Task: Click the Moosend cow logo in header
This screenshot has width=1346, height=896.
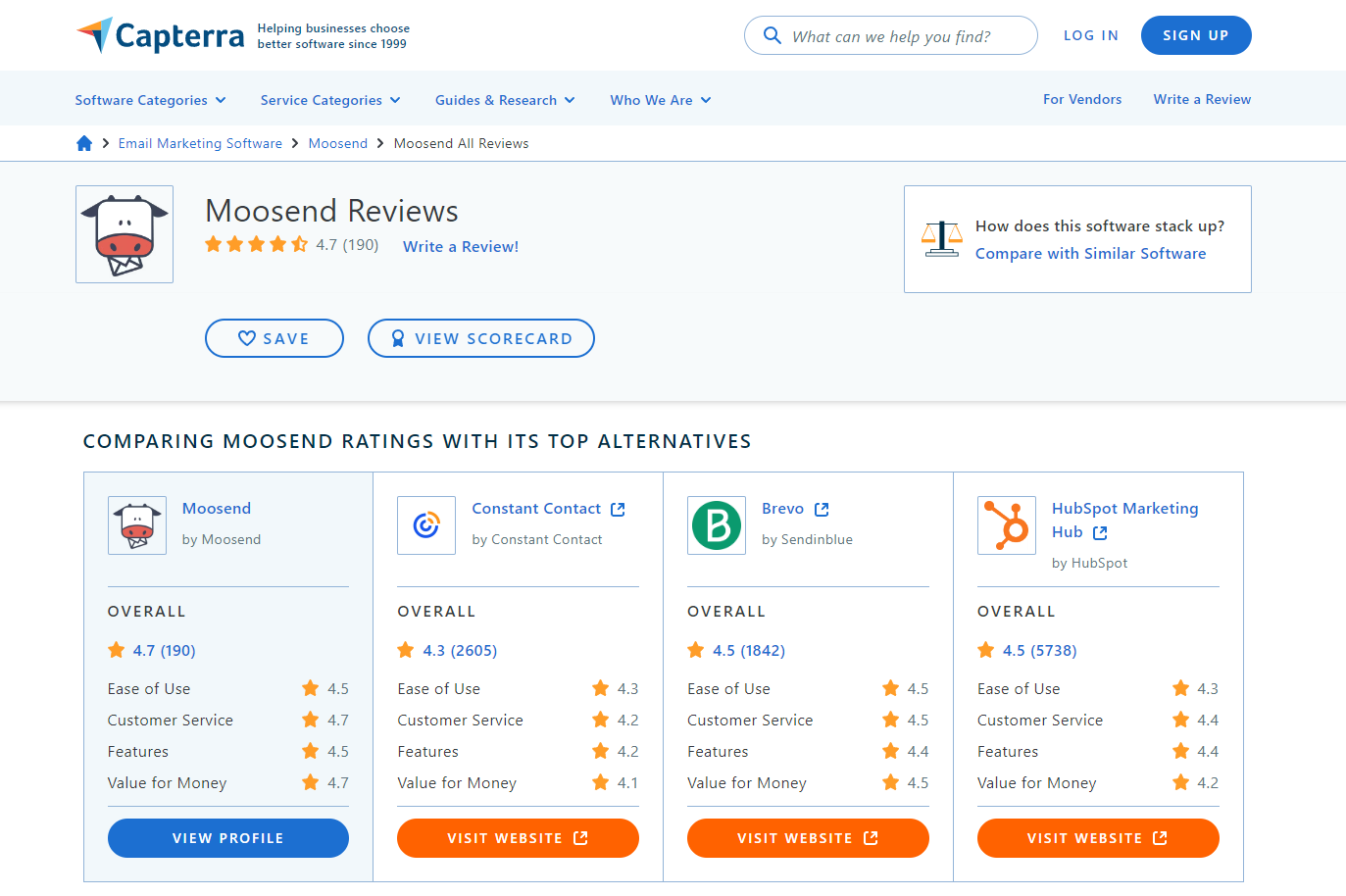Action: coord(125,234)
